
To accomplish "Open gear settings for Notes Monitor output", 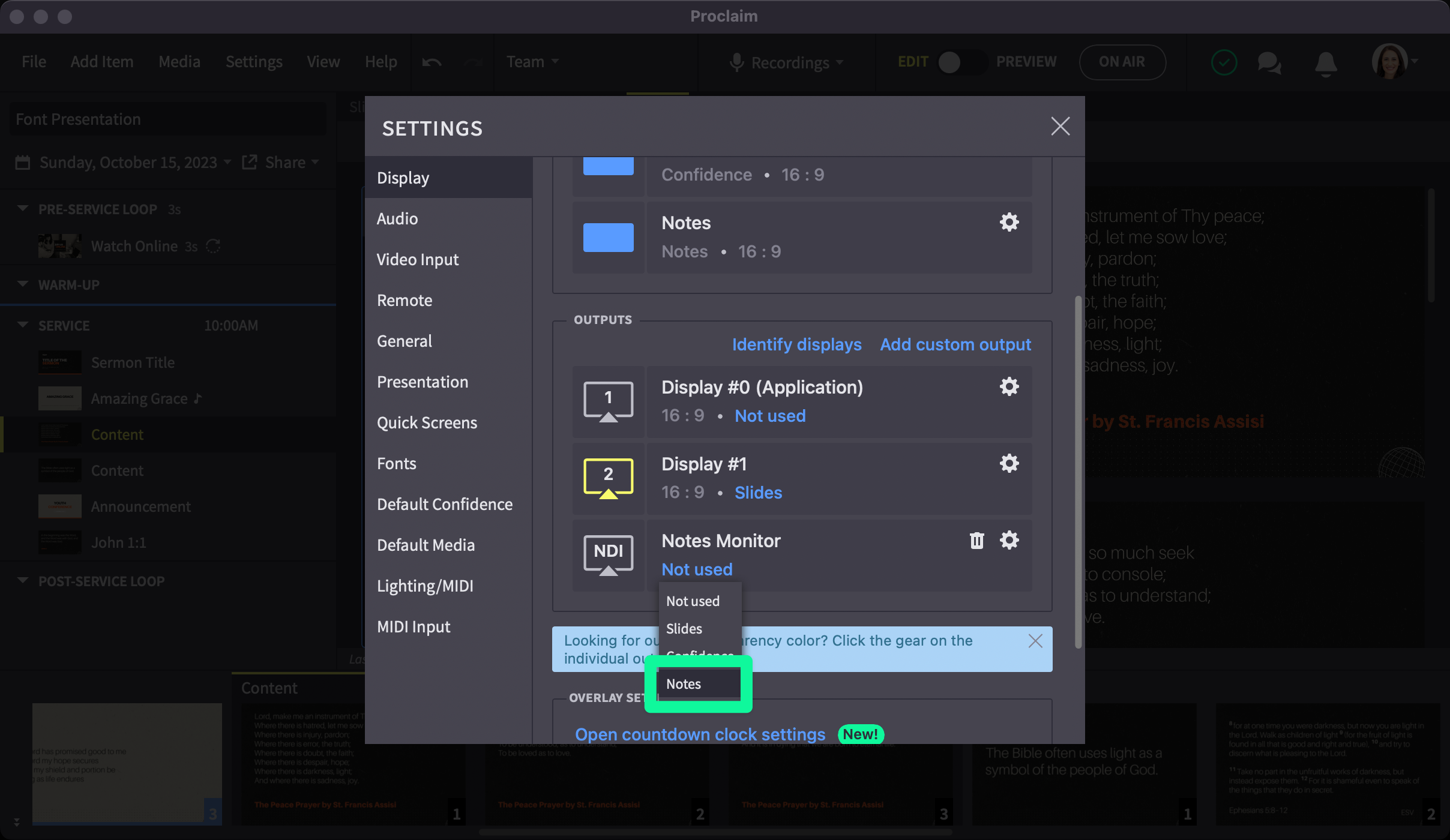I will pos(1009,540).
